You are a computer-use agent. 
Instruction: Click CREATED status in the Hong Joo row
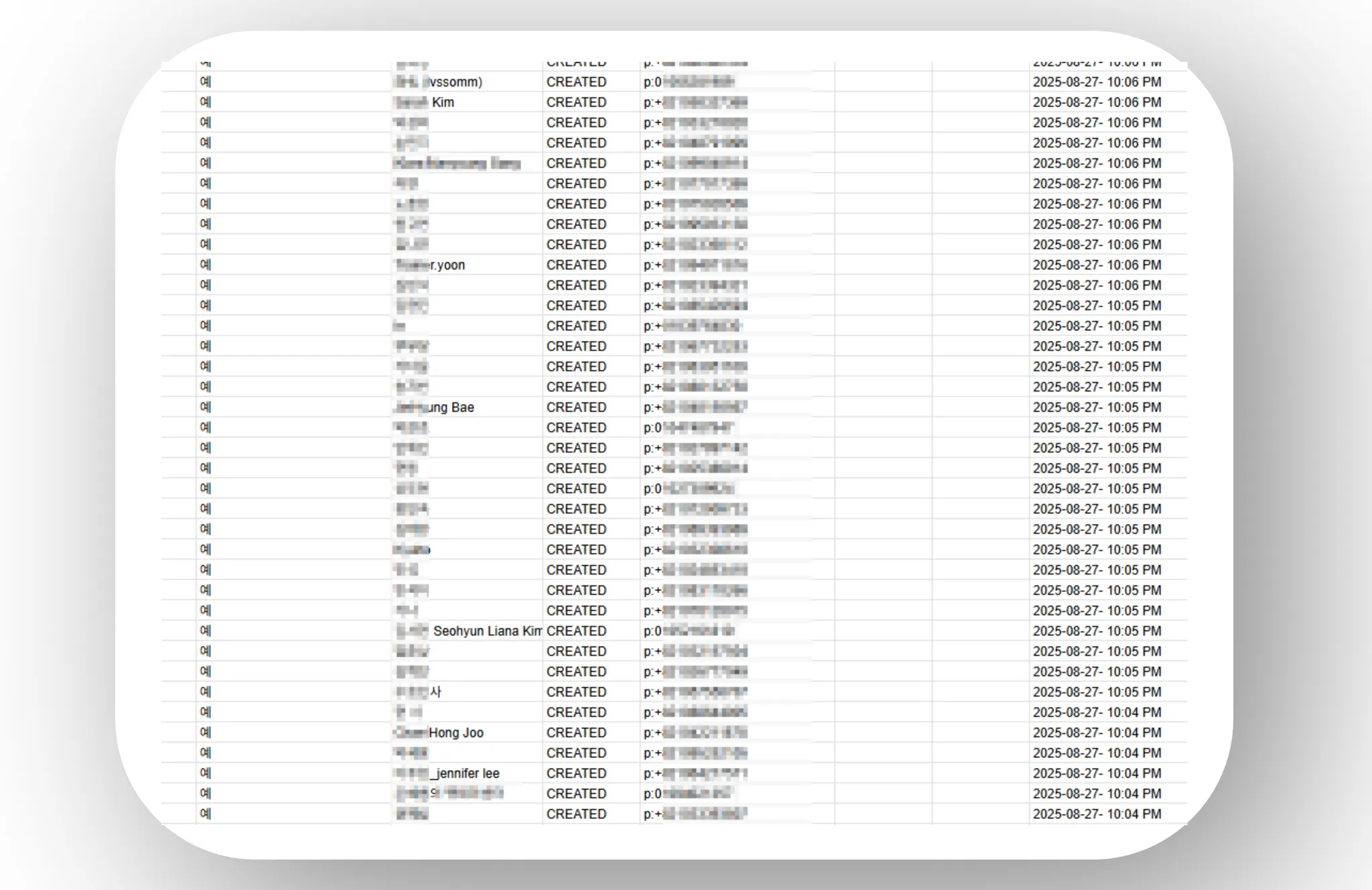click(x=576, y=733)
